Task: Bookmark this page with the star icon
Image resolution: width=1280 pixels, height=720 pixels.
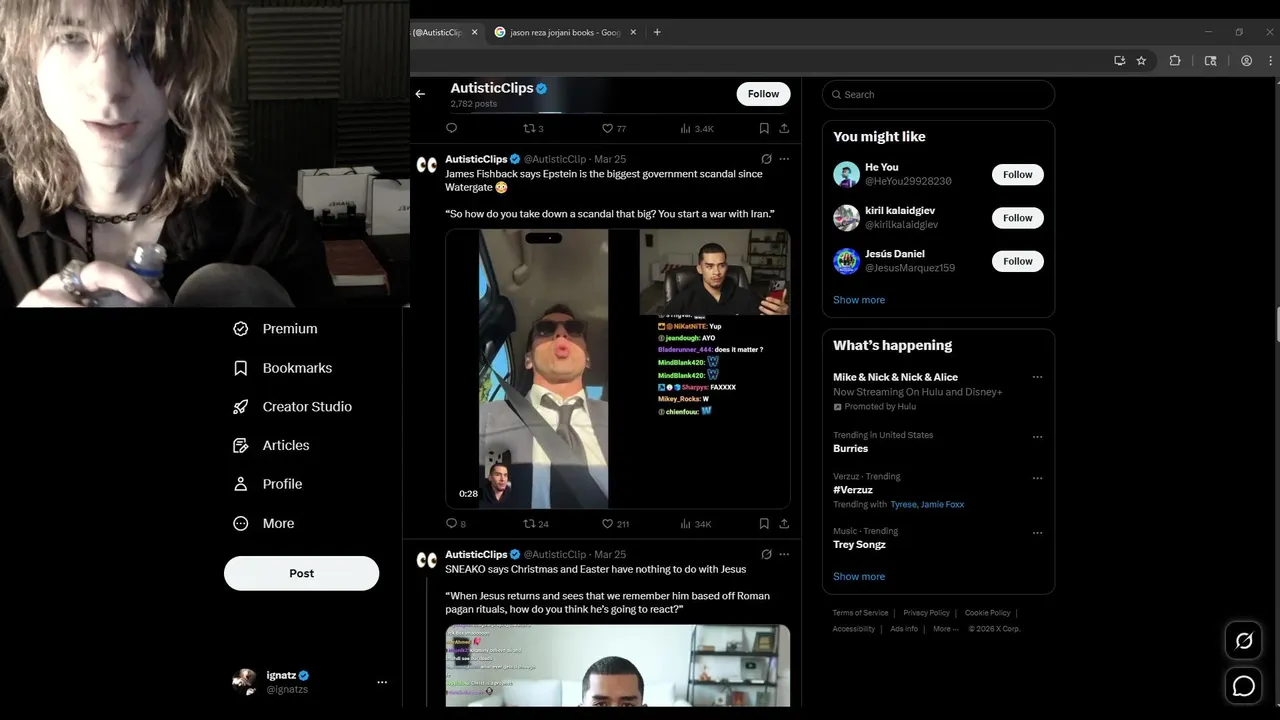Action: point(1141,61)
